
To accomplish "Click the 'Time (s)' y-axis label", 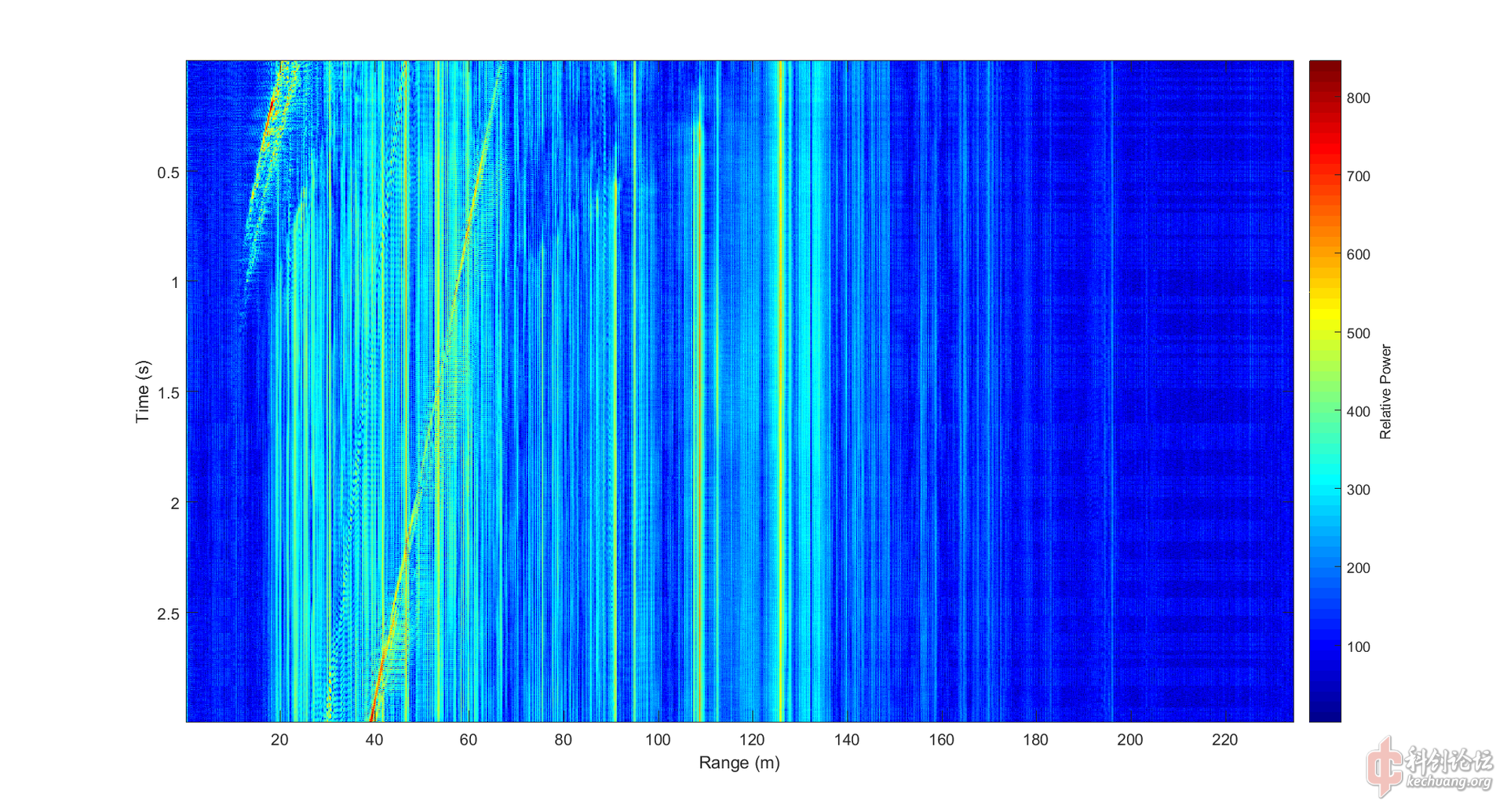I will point(142,391).
